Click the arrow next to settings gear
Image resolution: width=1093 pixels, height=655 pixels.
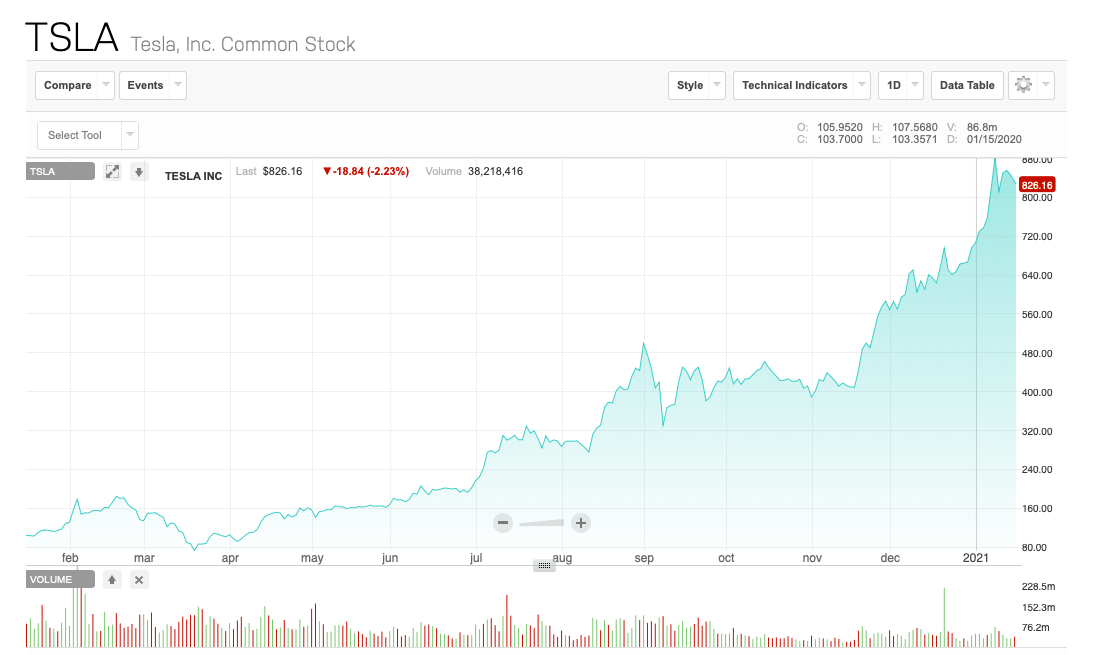coord(1046,85)
